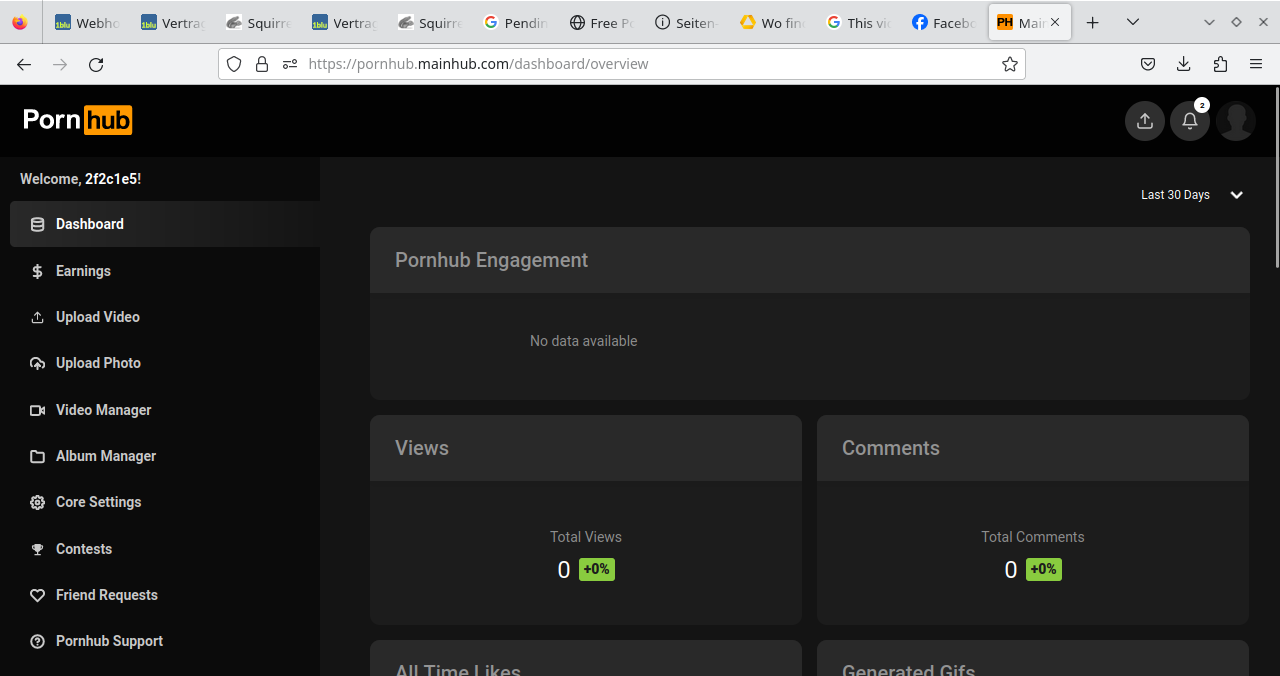
Task: Open the profile avatar menu
Action: (1236, 121)
